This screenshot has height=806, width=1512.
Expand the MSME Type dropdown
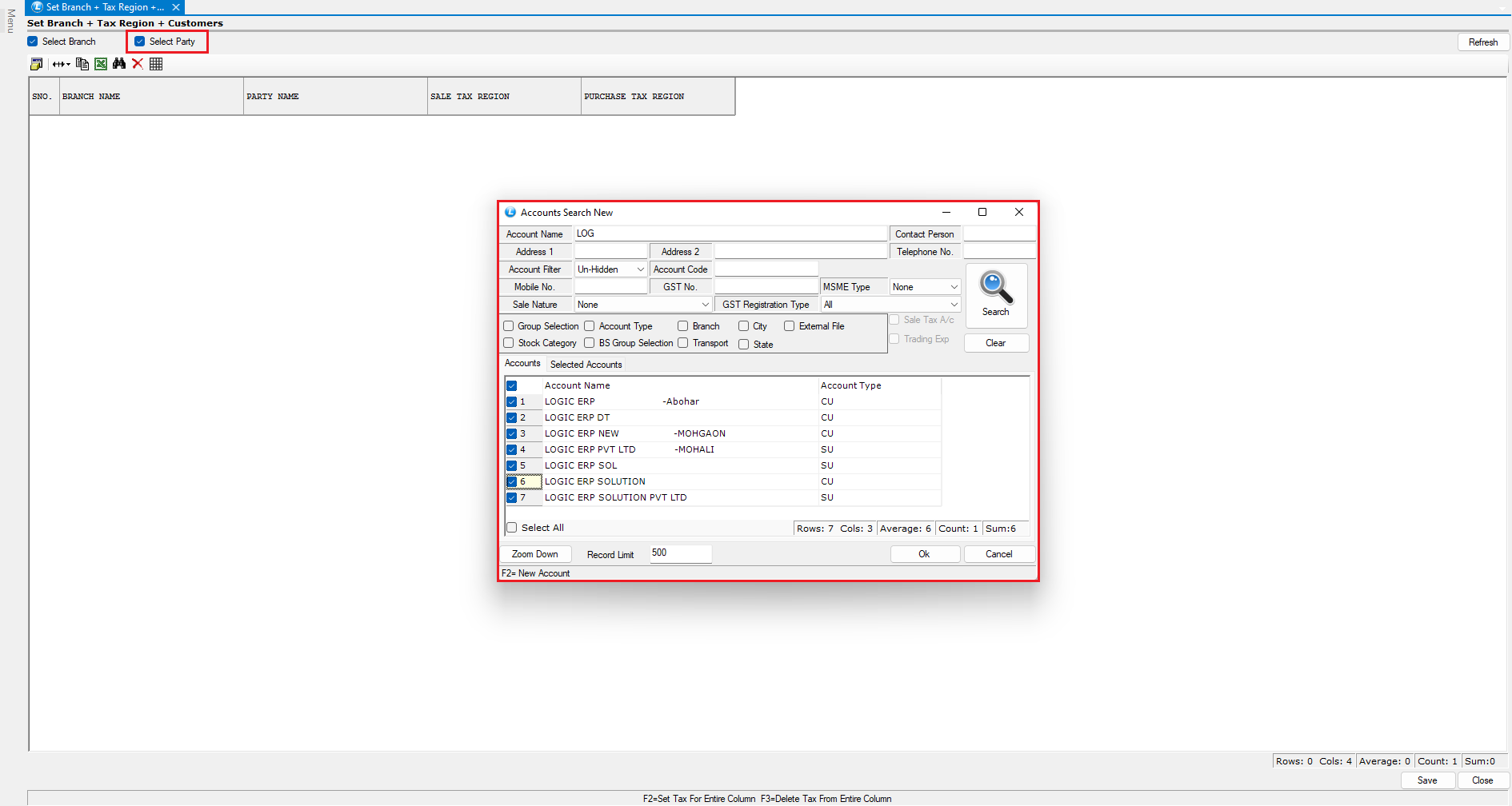tap(954, 287)
